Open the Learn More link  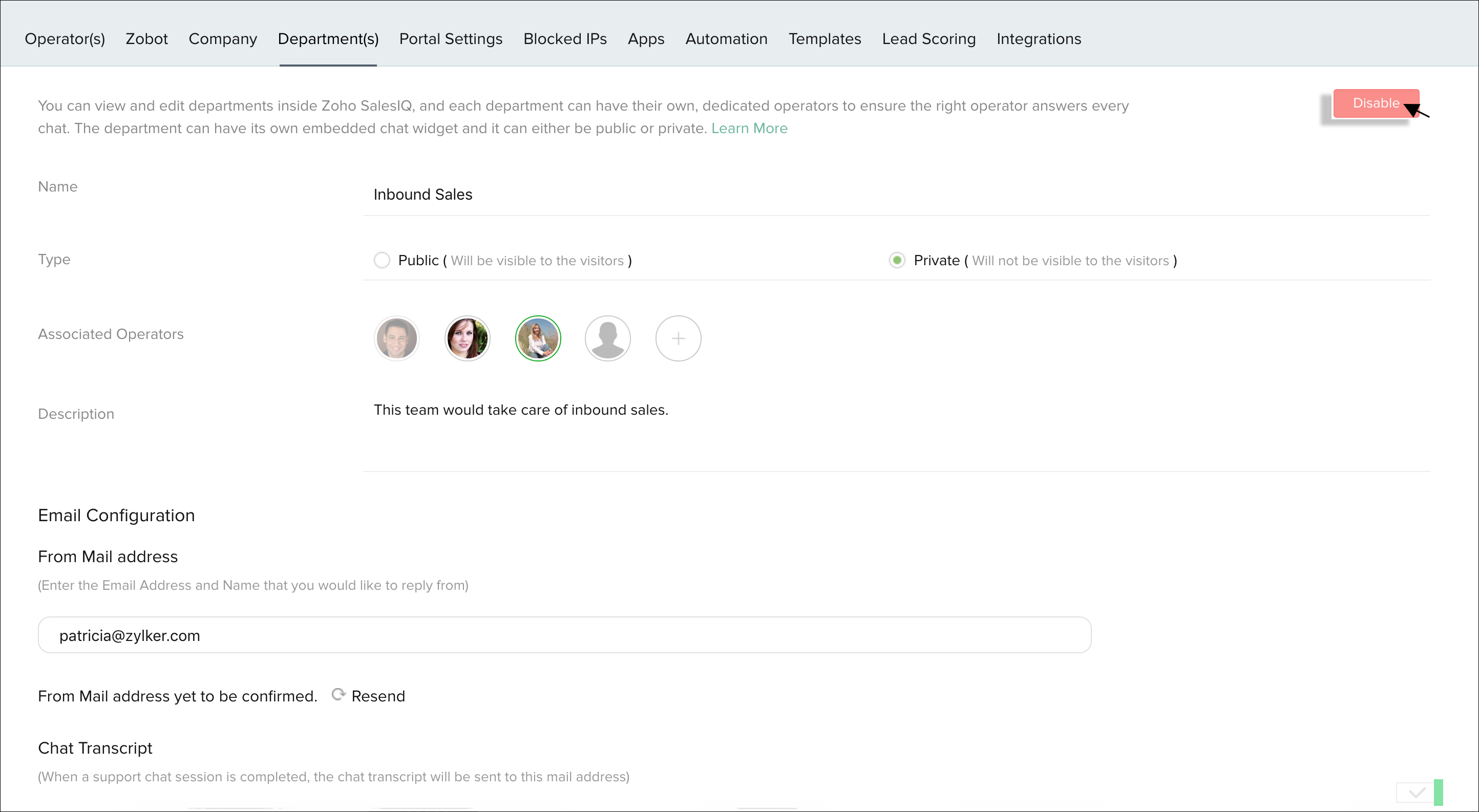(749, 129)
